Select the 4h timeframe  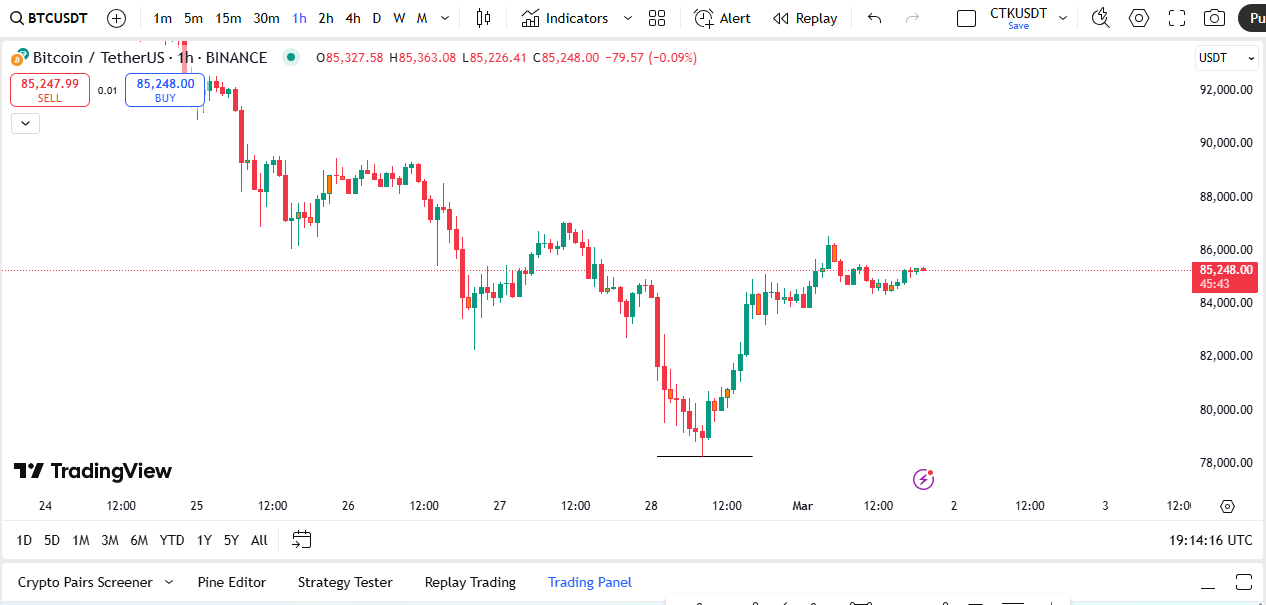pos(353,18)
